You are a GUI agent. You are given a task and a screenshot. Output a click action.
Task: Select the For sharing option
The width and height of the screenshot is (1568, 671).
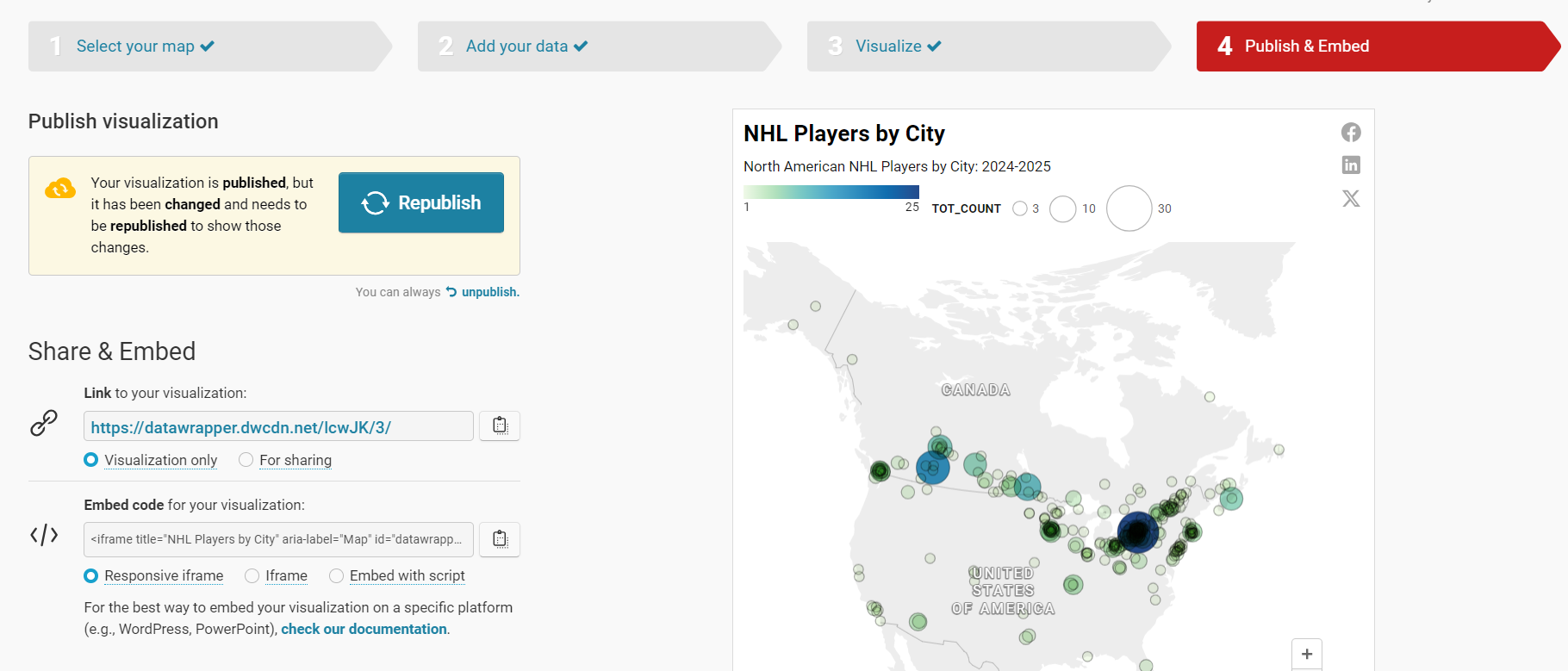246,460
